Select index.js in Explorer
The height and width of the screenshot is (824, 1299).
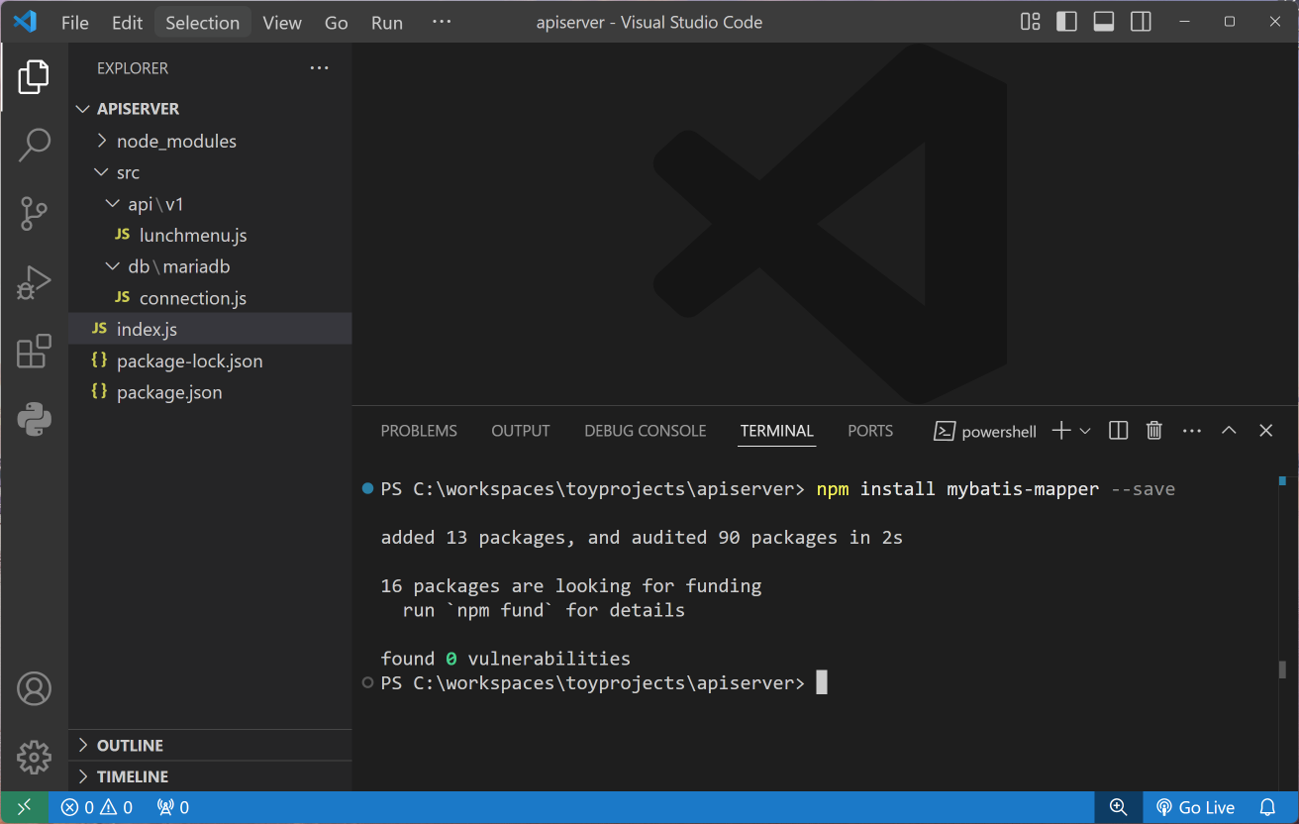coord(210,329)
